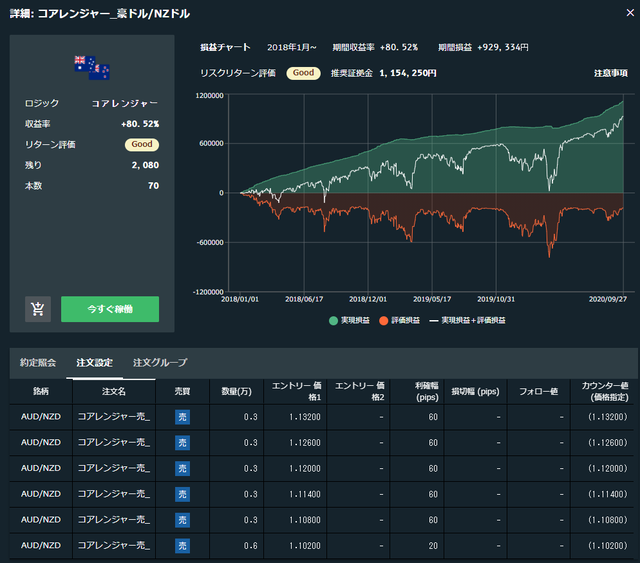This screenshot has width=640, height=563.
Task: Click 売 badge in 1.10800 row
Action: 182,520
